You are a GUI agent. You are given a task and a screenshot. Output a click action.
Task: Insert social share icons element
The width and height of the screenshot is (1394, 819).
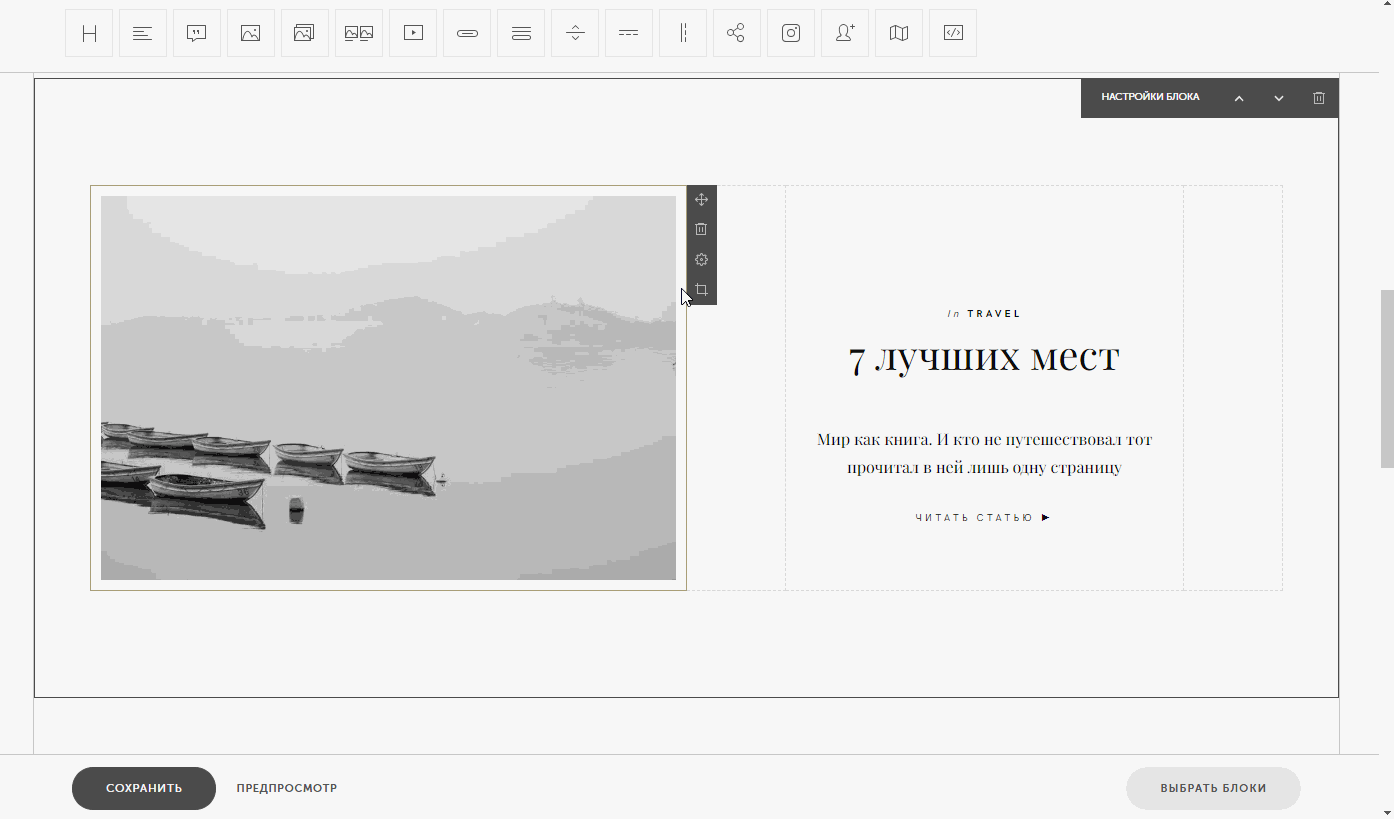tap(737, 33)
